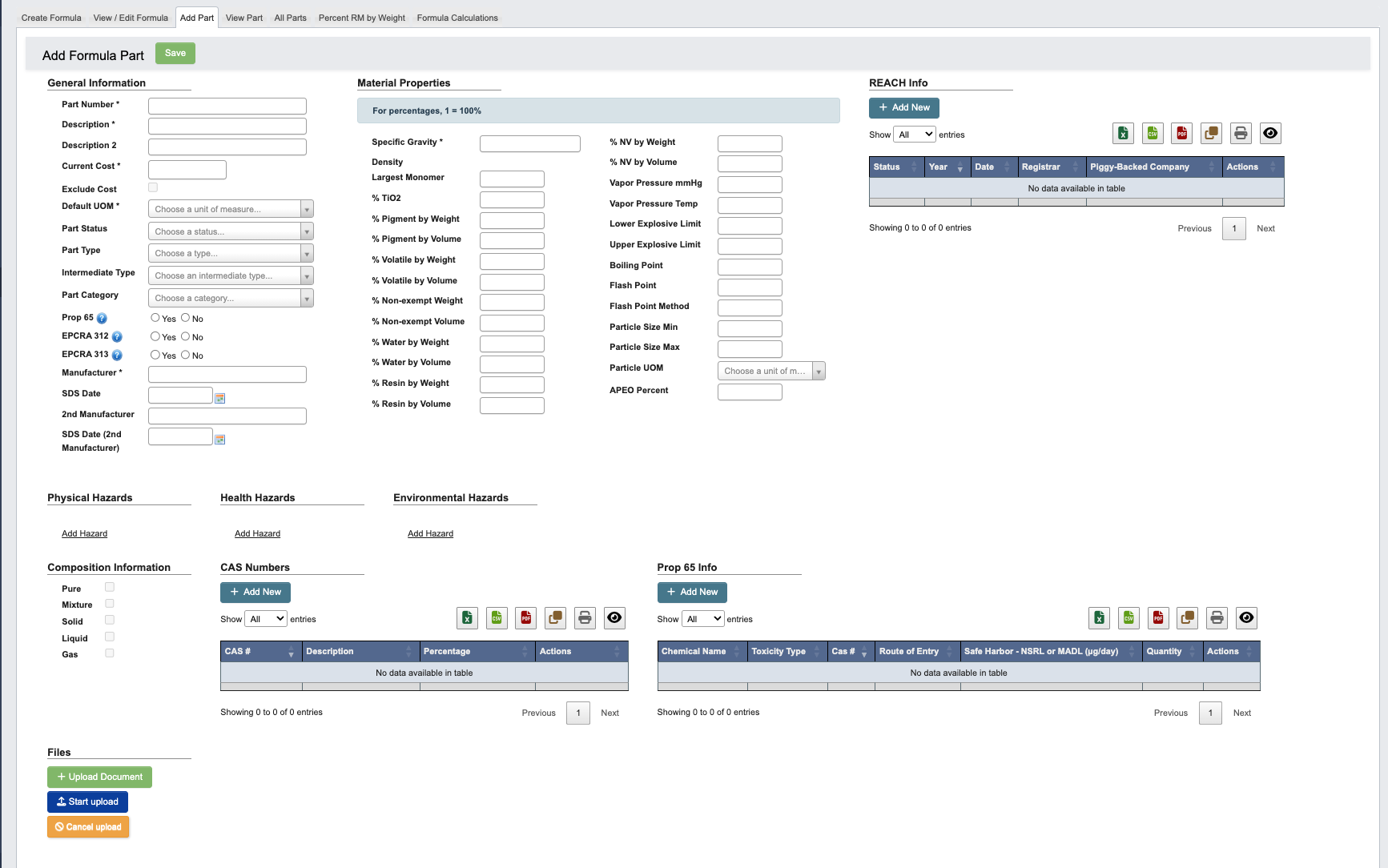1388x868 pixels.
Task: Open the SDS Date calendar picker
Action: pos(220,398)
